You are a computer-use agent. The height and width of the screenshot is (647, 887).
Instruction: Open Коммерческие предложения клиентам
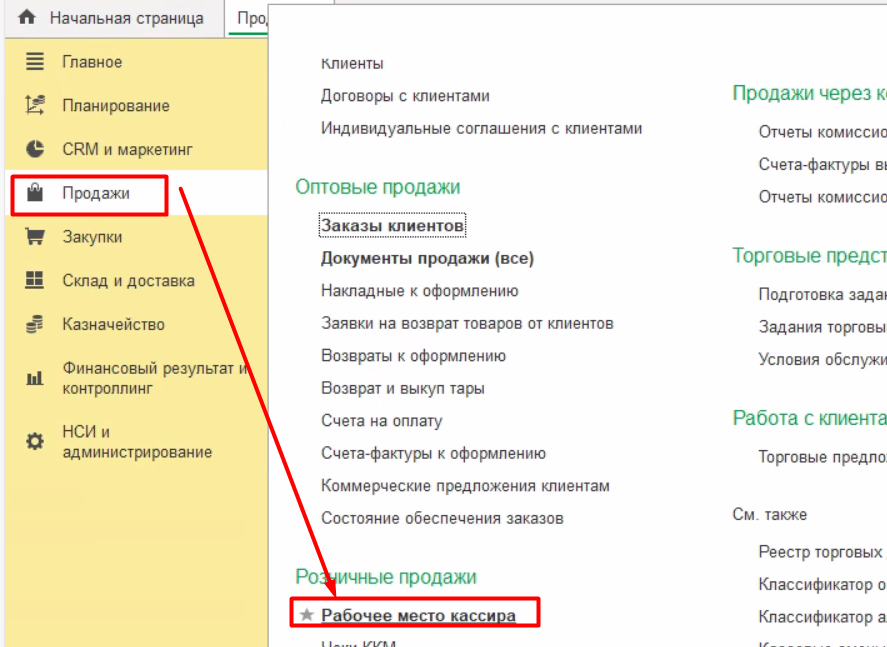pyautogui.click(x=465, y=485)
